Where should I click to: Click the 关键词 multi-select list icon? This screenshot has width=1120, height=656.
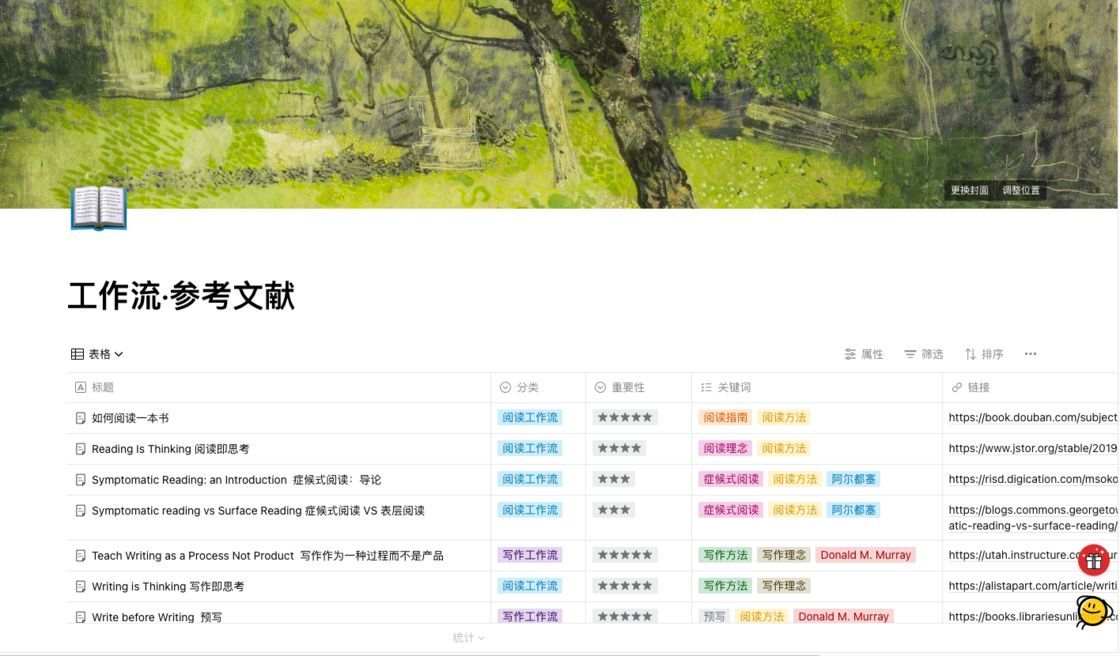pyautogui.click(x=706, y=387)
